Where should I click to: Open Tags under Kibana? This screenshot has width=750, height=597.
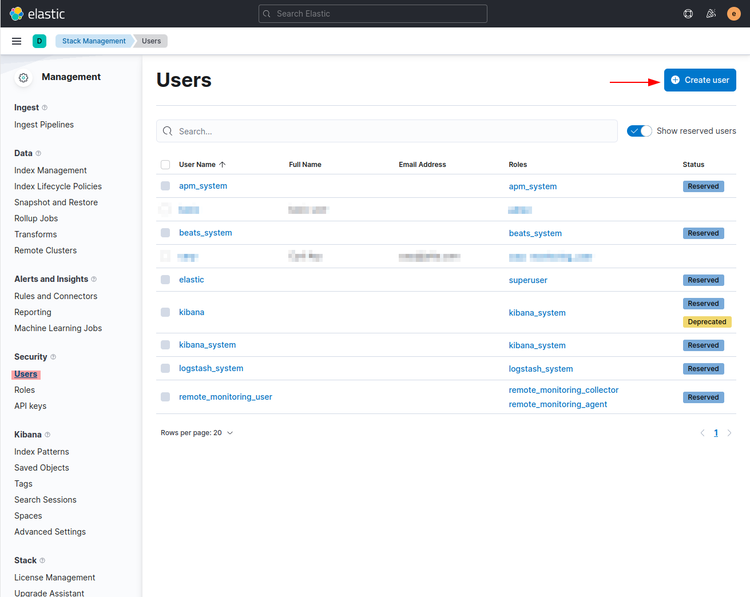coord(23,484)
